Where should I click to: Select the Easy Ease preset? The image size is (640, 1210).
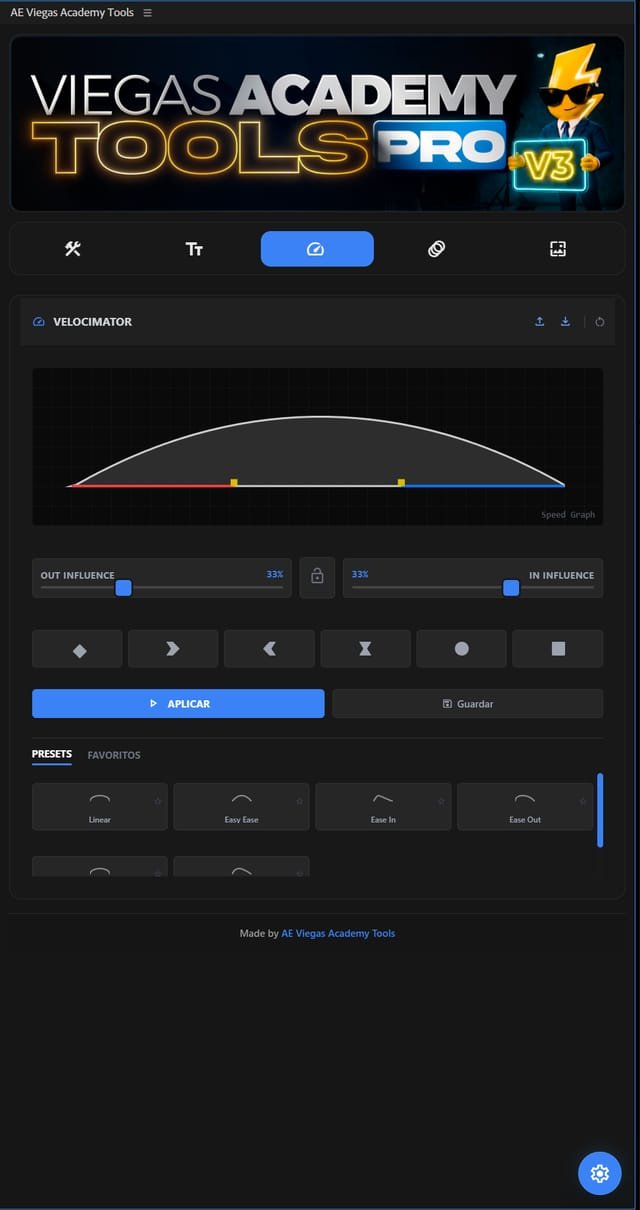(x=241, y=807)
